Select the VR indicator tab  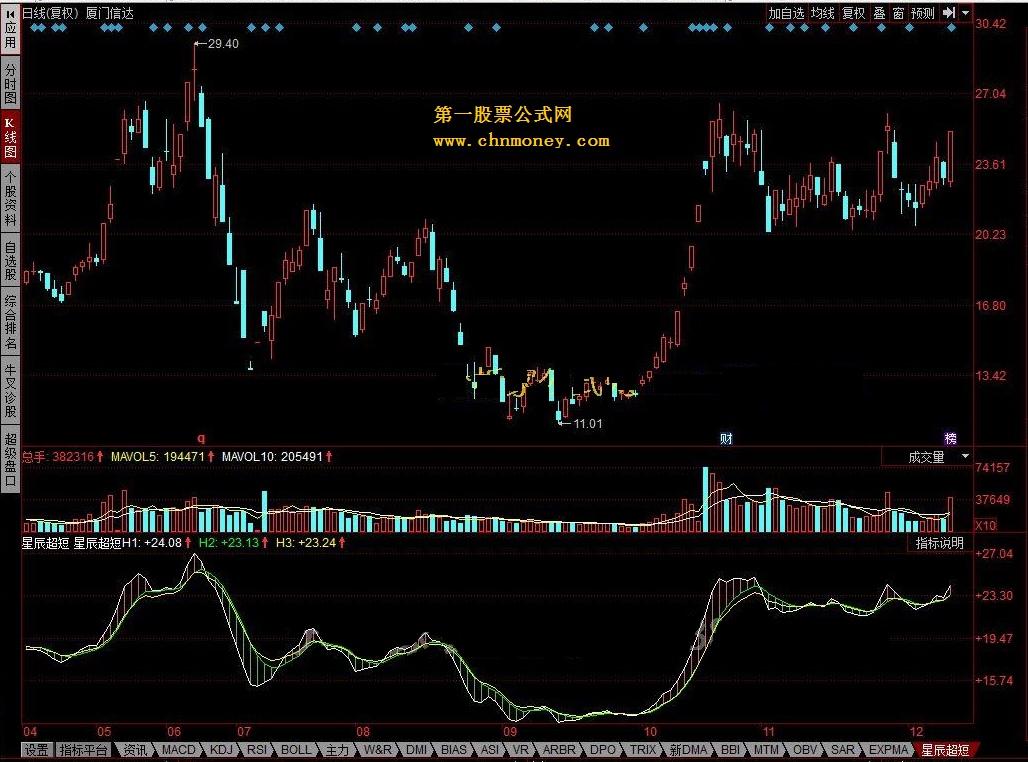[521, 750]
